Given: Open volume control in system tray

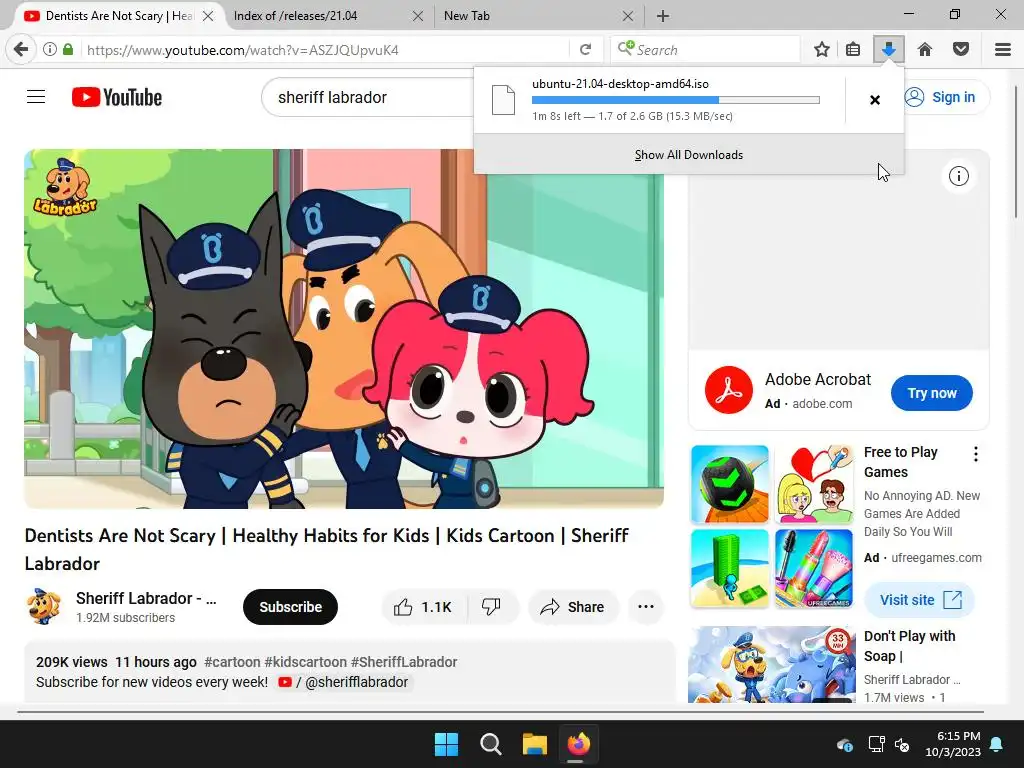Looking at the screenshot, I should coord(902,744).
